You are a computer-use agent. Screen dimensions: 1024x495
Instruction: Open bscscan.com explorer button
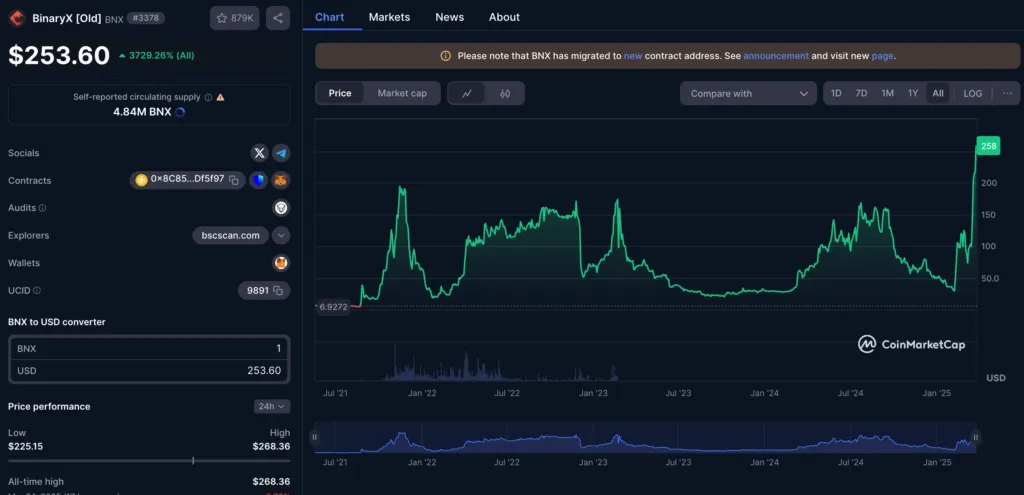(x=231, y=235)
